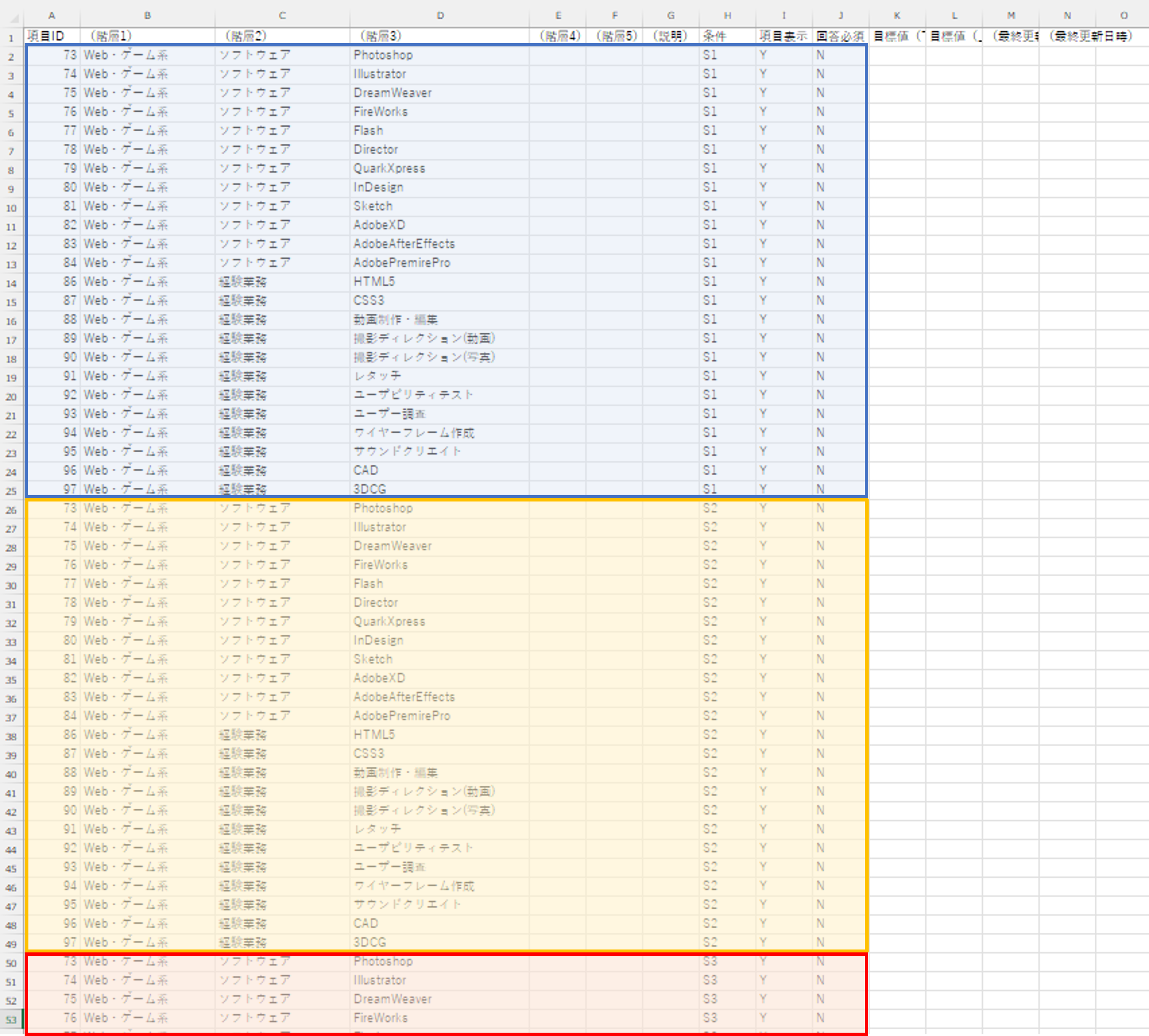1149x1036 pixels.
Task: Click the (階層5) header cell
Action: click(x=614, y=36)
